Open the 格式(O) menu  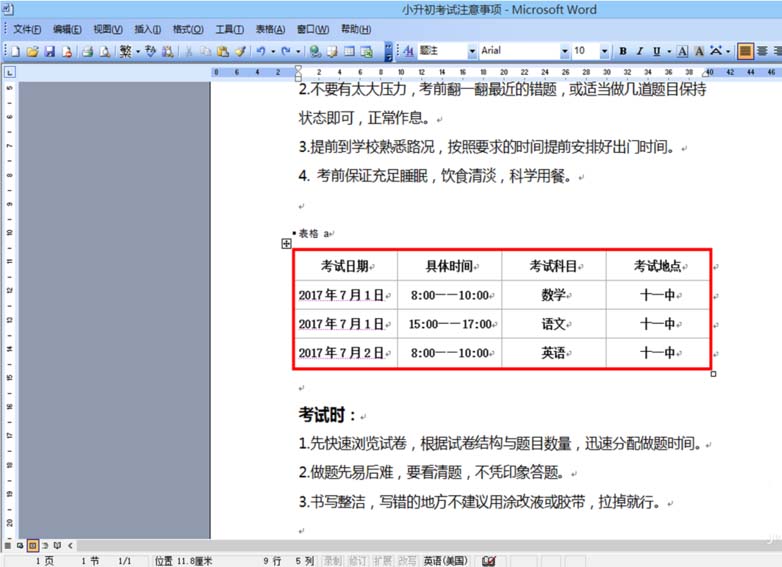(x=187, y=29)
